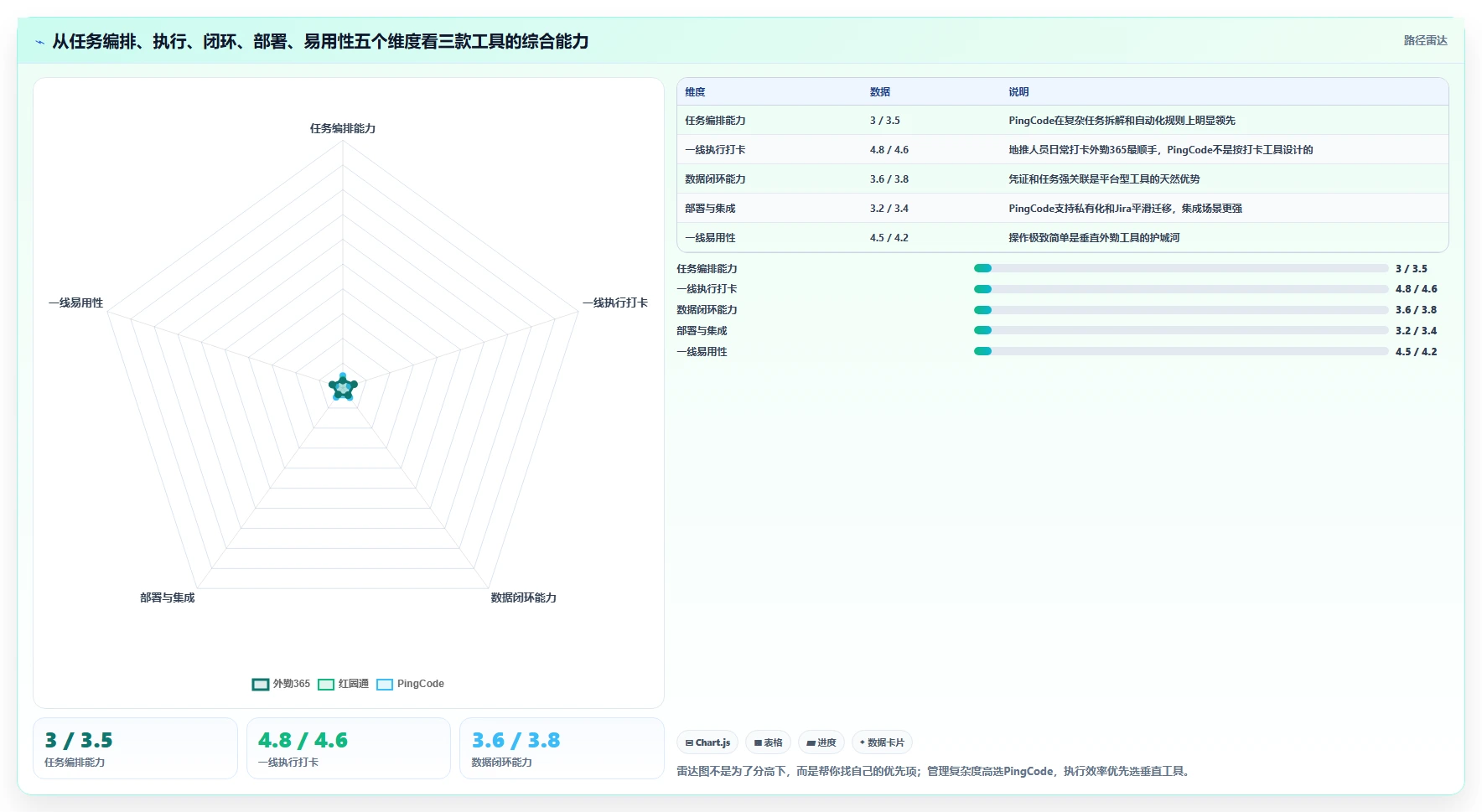Screen dimensions: 1482x812
Task: Click the 一线执行打卡 progress bar
Action: 1181,289
